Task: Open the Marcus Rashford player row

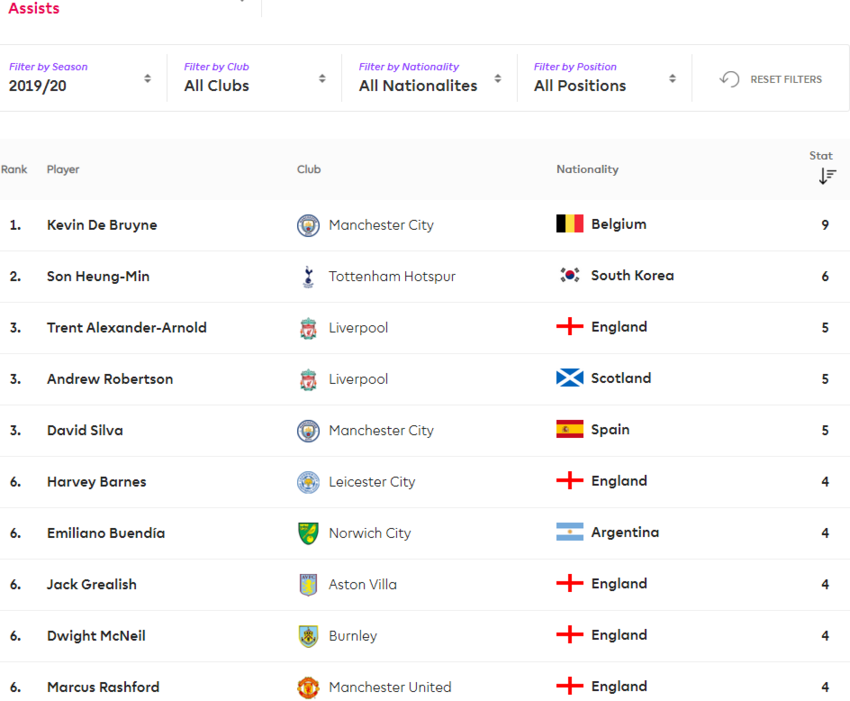Action: point(425,687)
